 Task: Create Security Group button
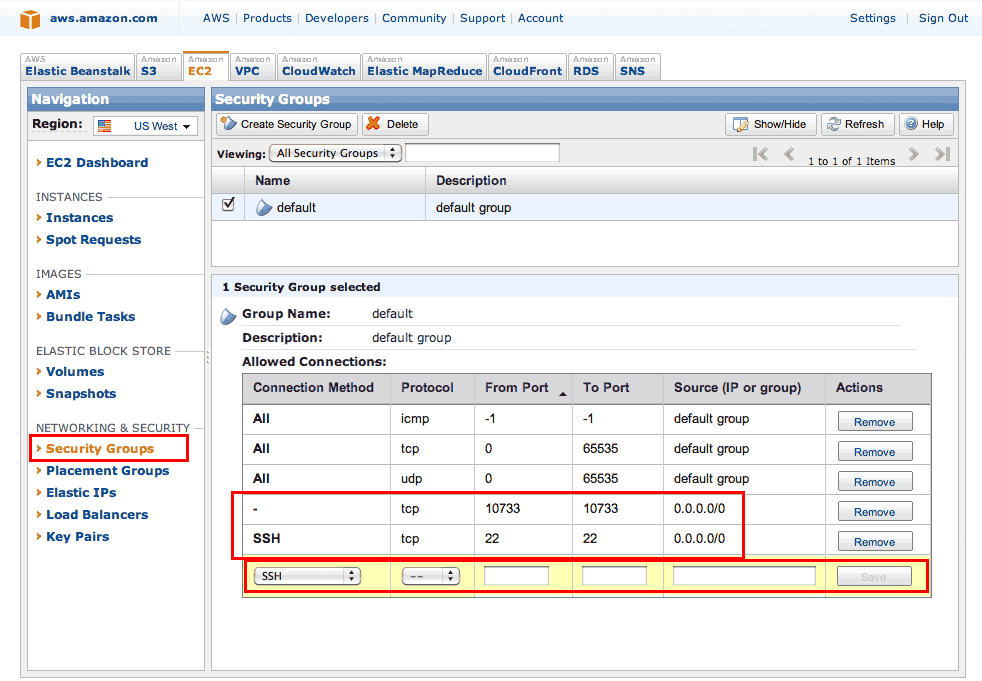287,124
